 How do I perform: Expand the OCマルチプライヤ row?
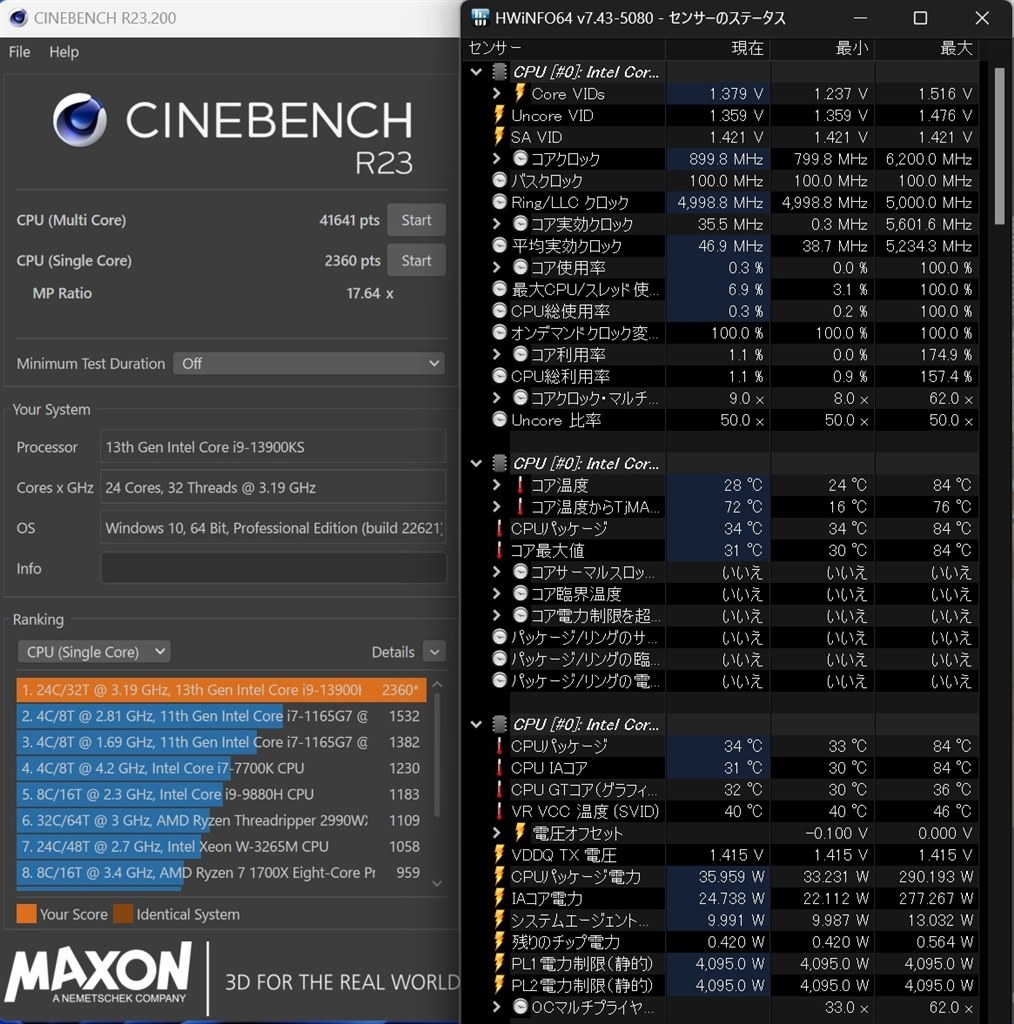click(x=497, y=1006)
